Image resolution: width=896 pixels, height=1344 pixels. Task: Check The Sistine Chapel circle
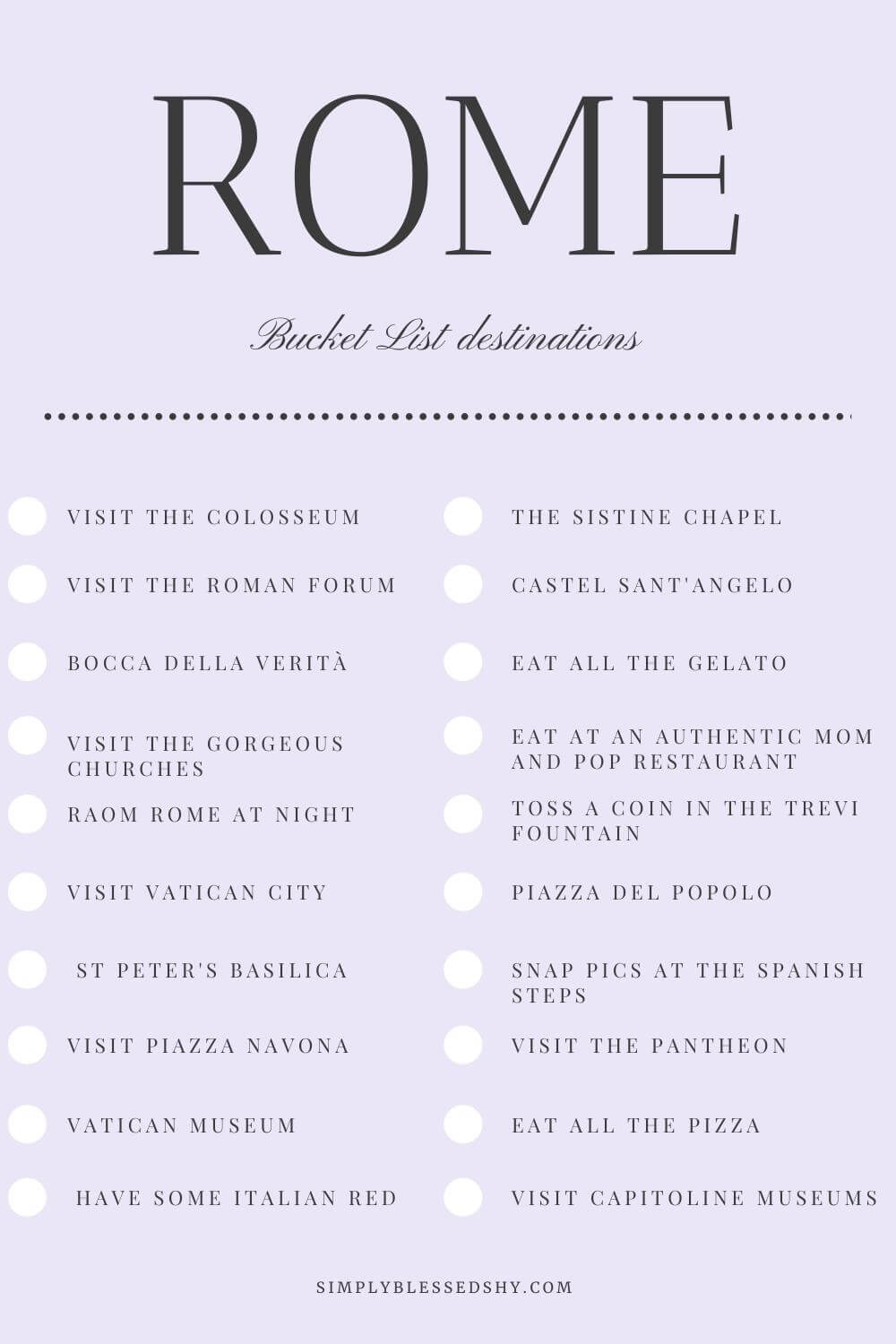[x=463, y=517]
